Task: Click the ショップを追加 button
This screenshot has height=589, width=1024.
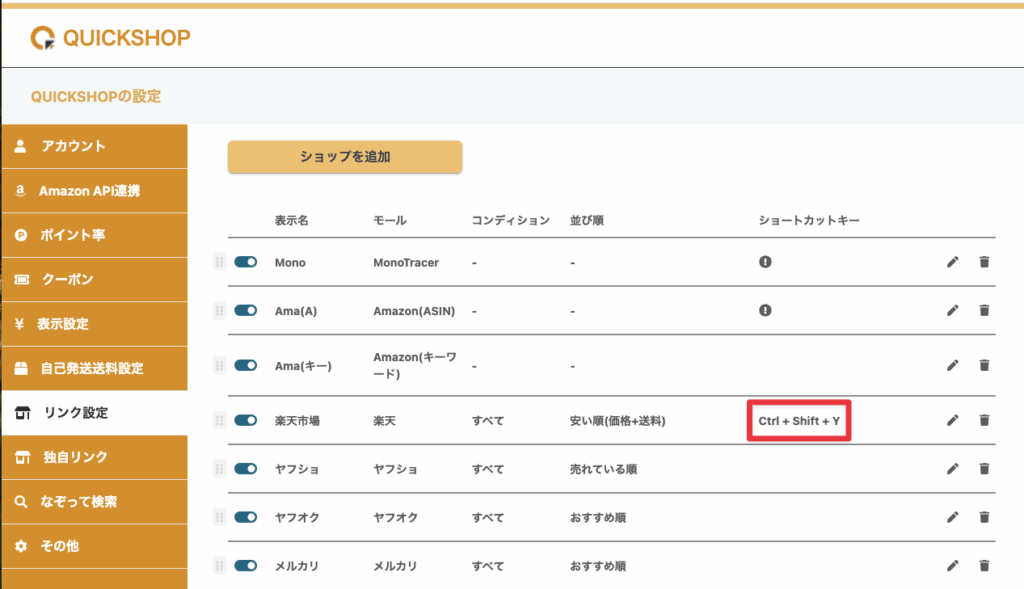Action: click(x=345, y=157)
